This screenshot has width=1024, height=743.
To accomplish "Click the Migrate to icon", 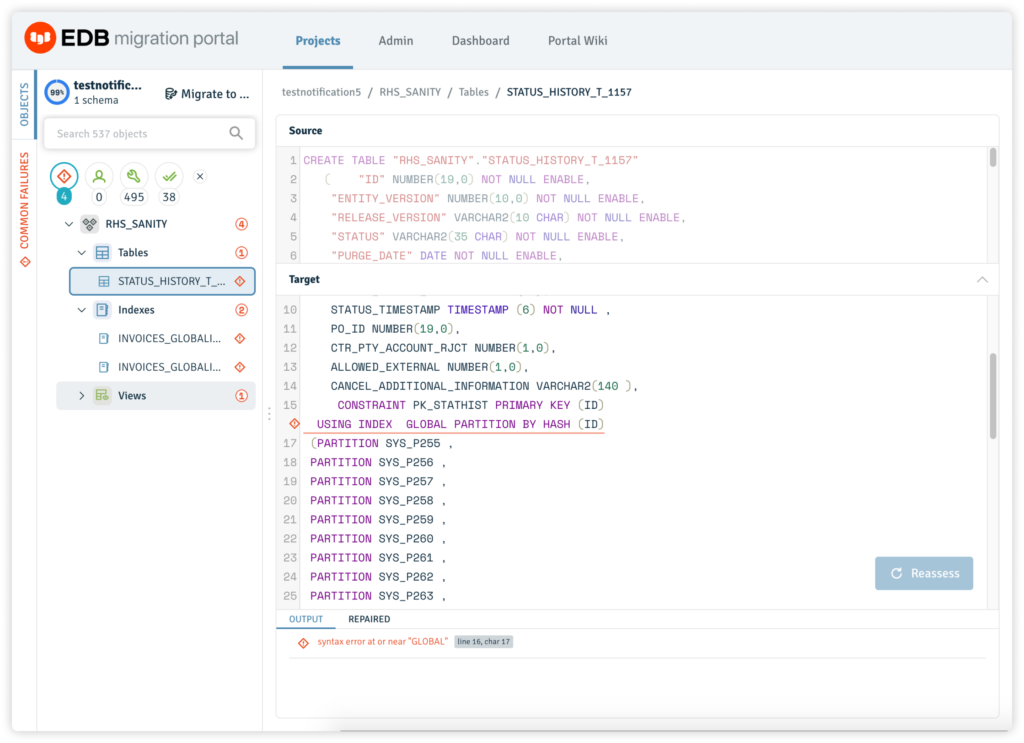I will click(170, 94).
